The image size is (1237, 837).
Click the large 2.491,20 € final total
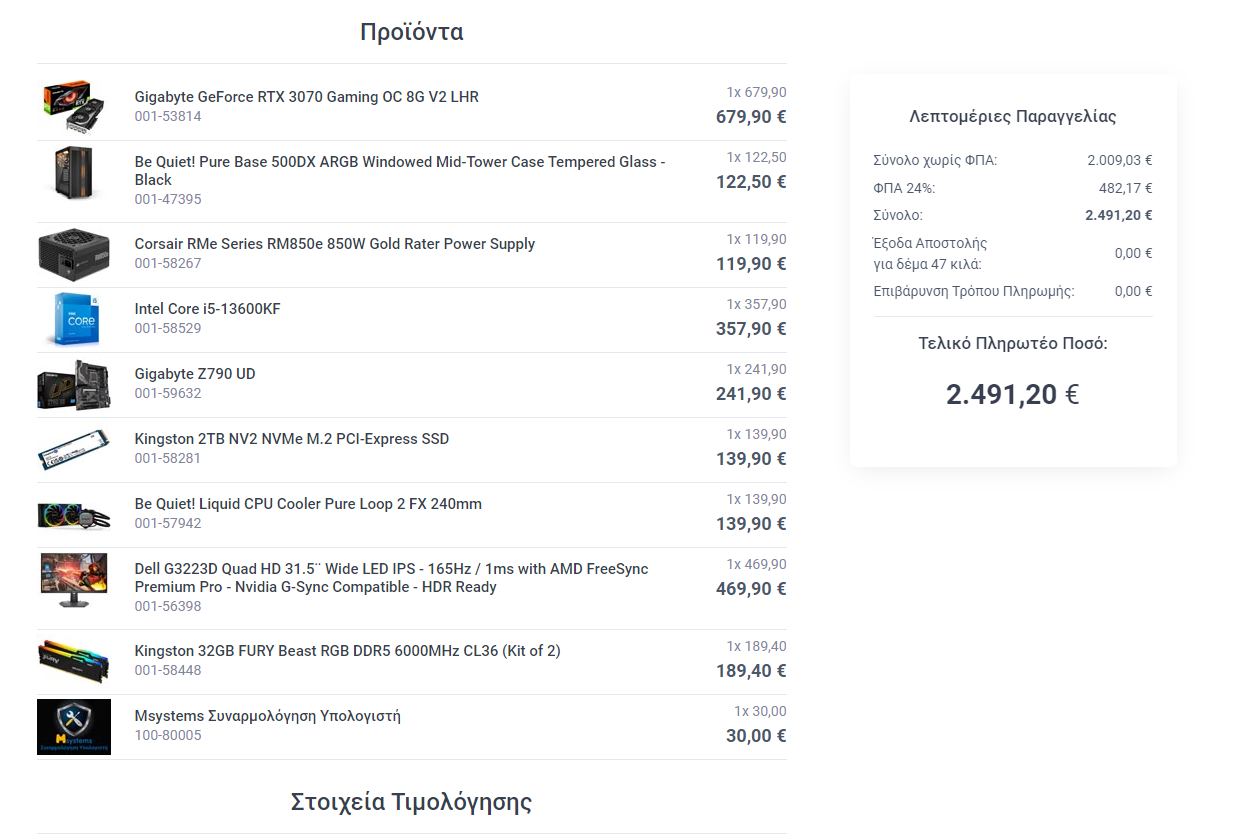[x=1013, y=394]
